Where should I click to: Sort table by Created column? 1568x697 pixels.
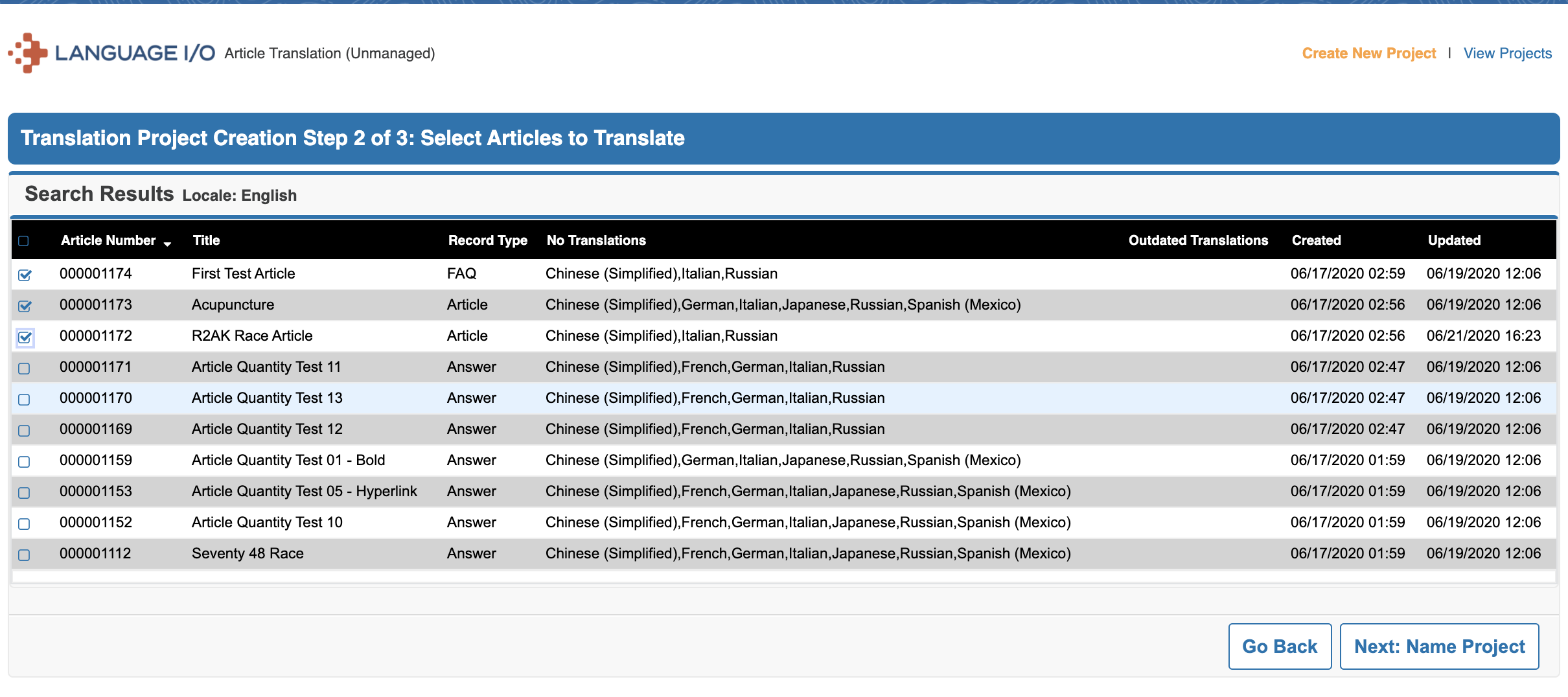[1316, 240]
